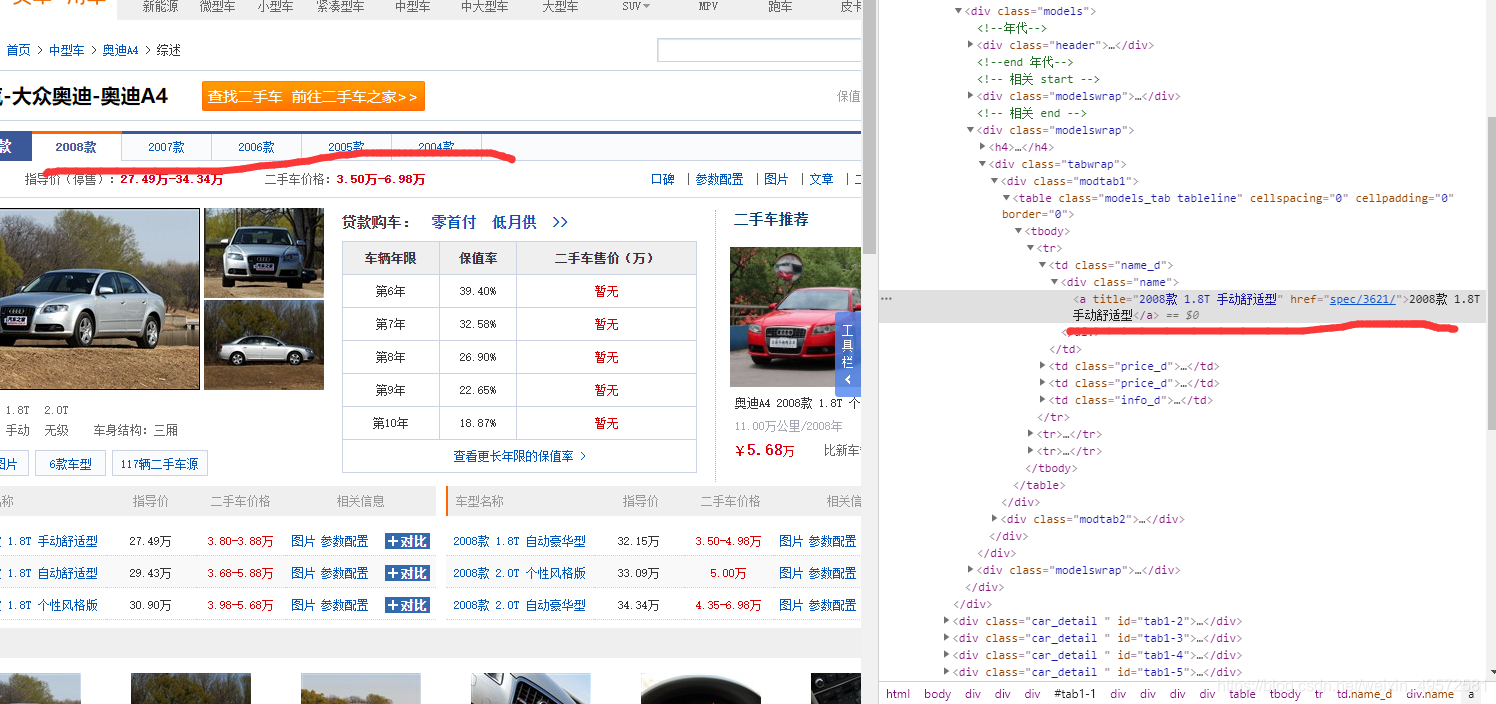Screen dimensions: 1496x704
Task: Open the small front-view Audi thumbnail
Action: click(264, 253)
